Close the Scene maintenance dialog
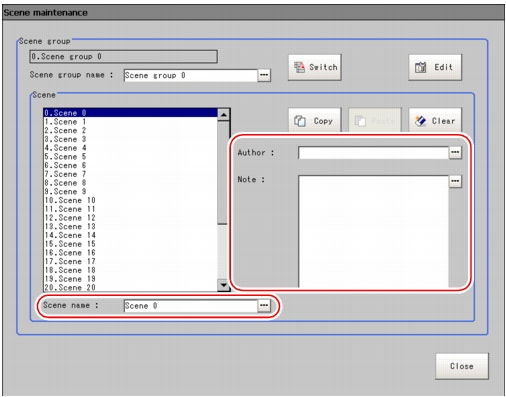 462,366
